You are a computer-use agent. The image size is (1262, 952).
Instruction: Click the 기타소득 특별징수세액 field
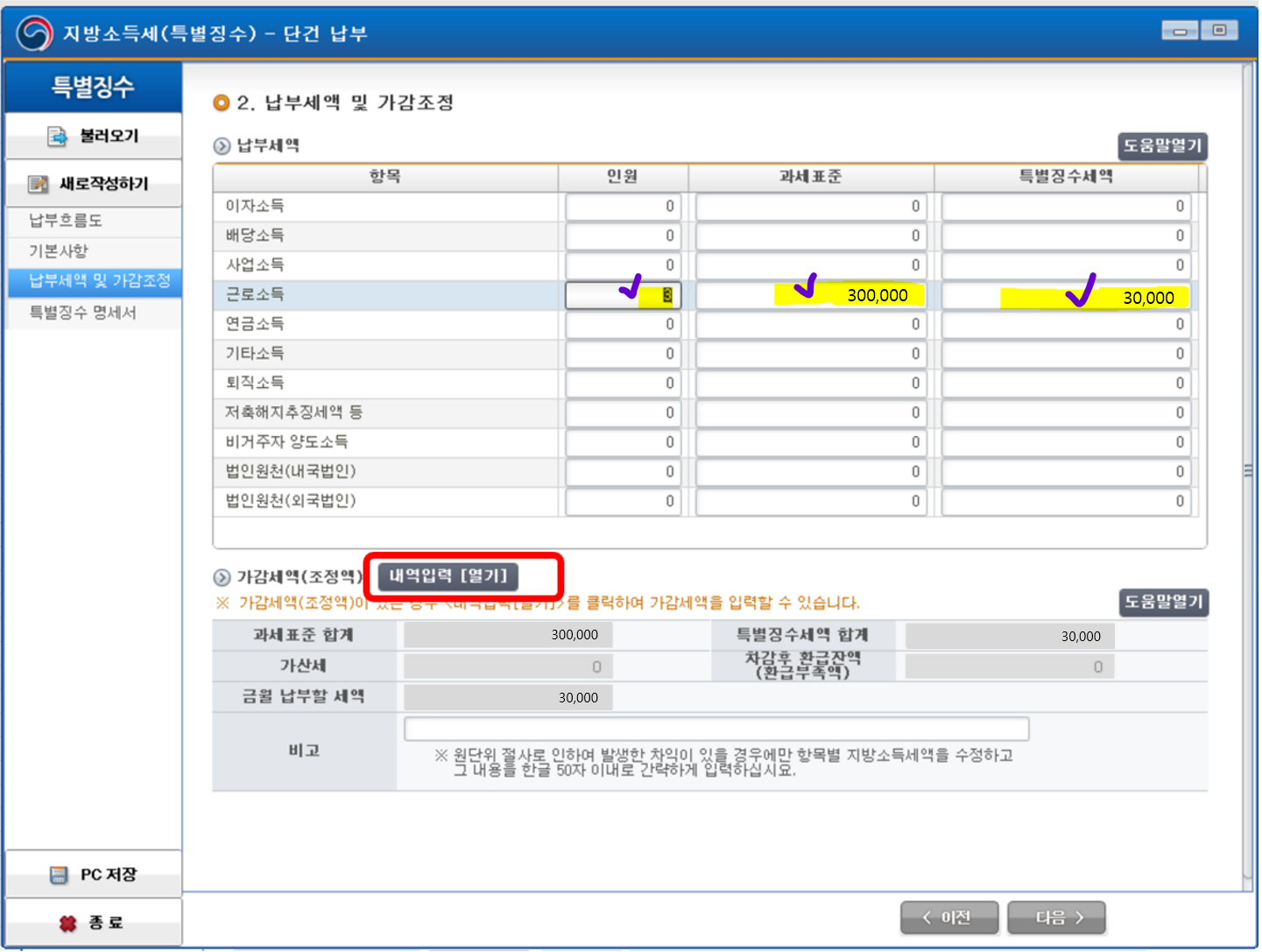coord(1066,355)
